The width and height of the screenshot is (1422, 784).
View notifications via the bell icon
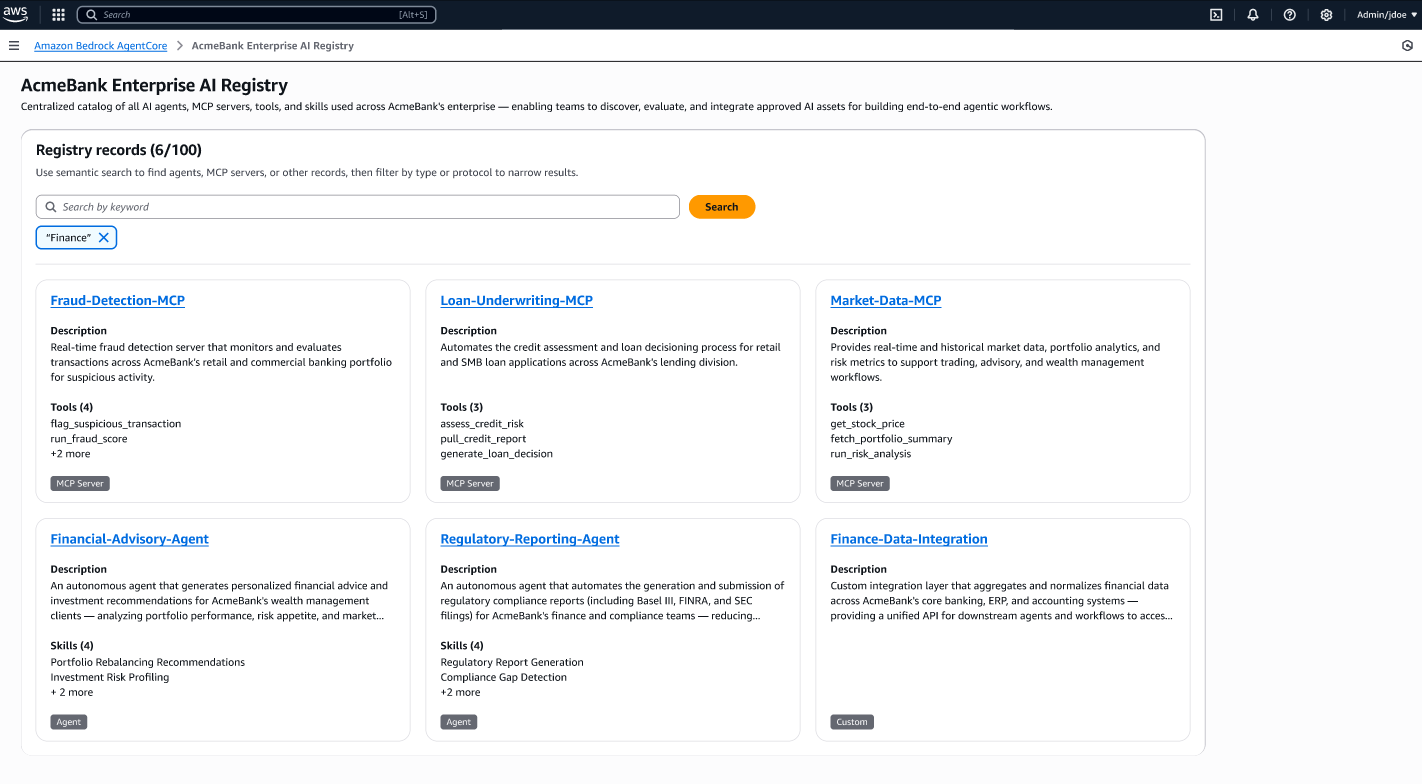1253,14
